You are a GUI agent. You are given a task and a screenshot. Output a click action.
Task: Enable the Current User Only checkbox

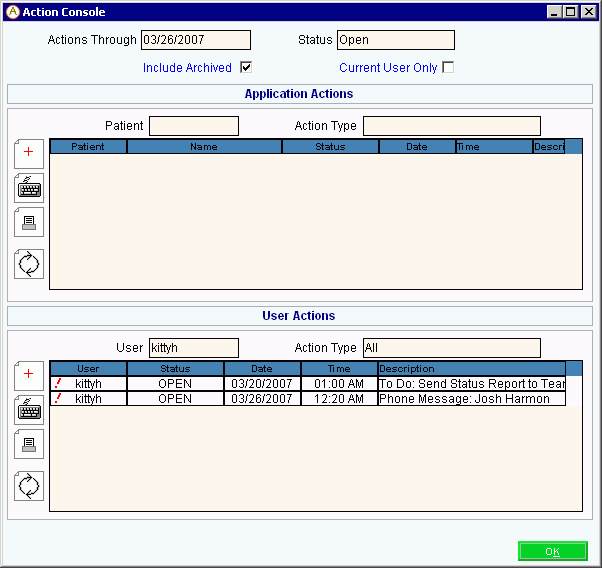pyautogui.click(x=448, y=68)
